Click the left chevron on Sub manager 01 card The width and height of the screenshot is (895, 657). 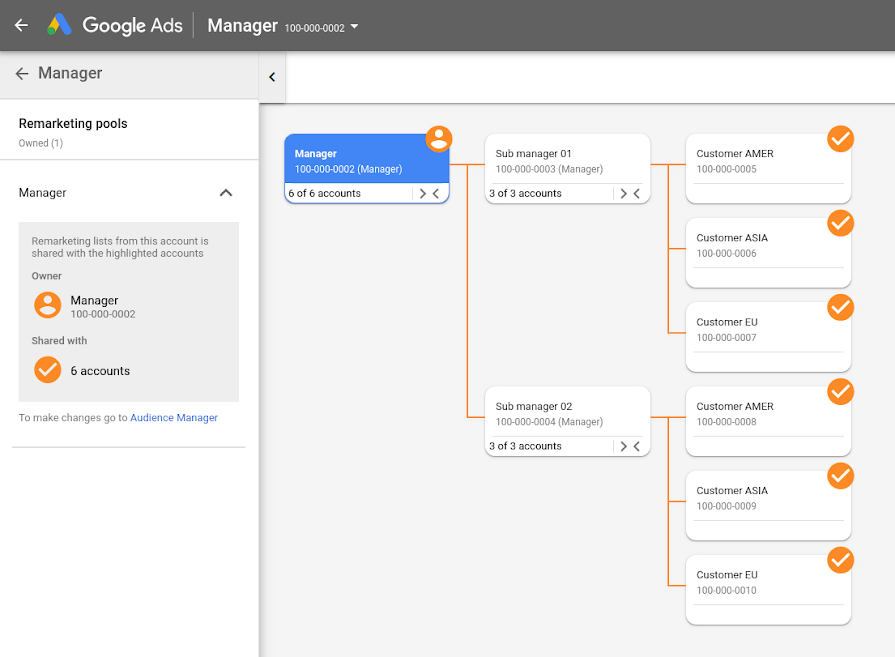[x=637, y=194]
